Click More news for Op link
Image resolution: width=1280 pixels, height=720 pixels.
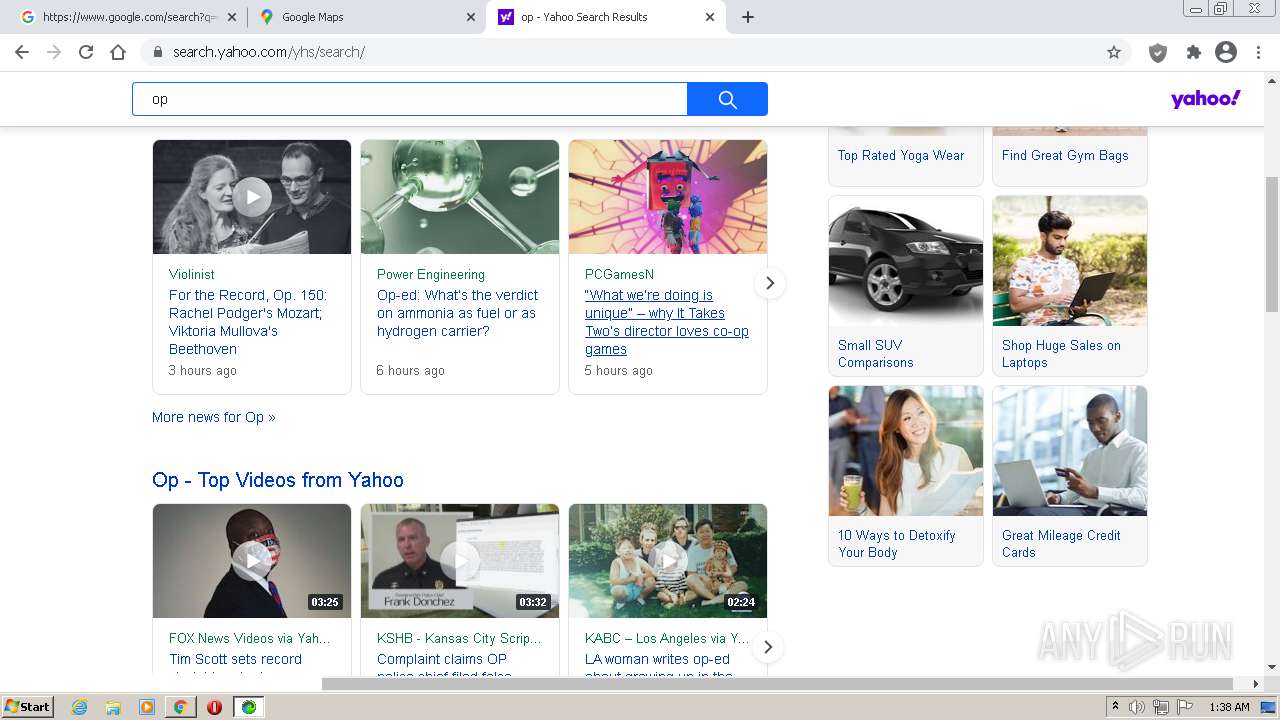tap(214, 417)
